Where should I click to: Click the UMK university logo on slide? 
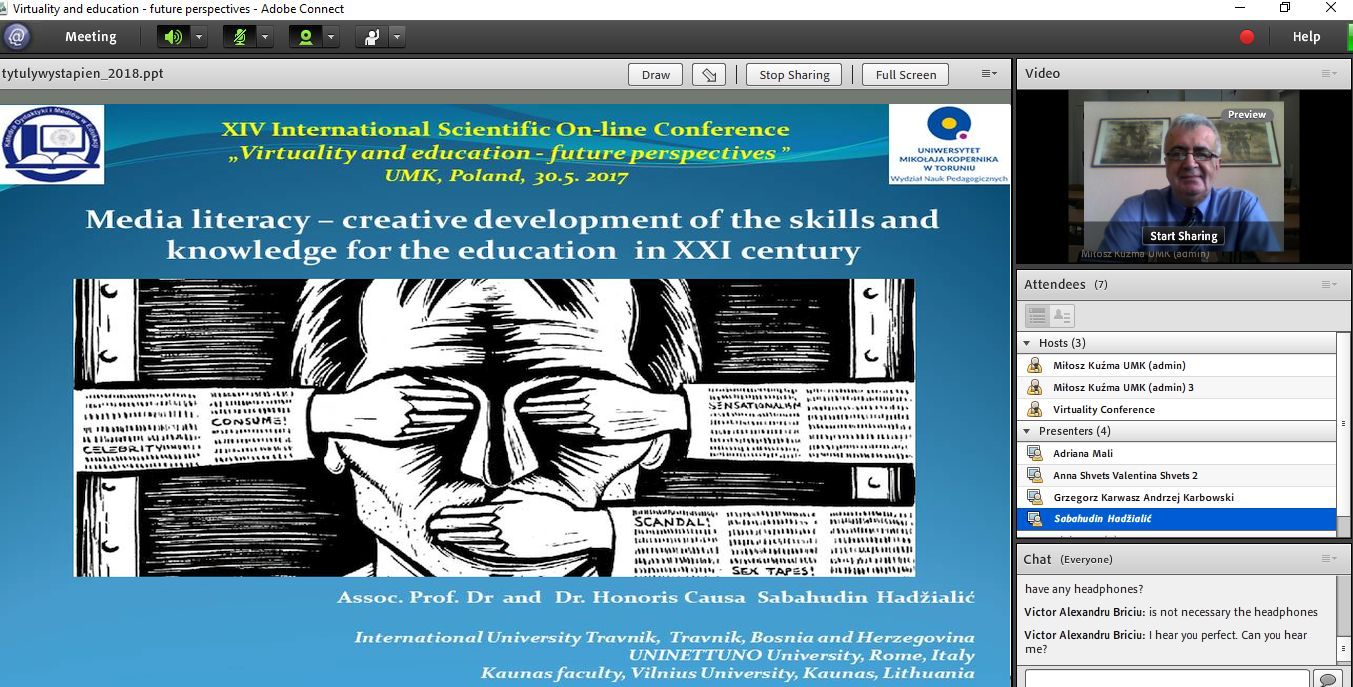(949, 146)
